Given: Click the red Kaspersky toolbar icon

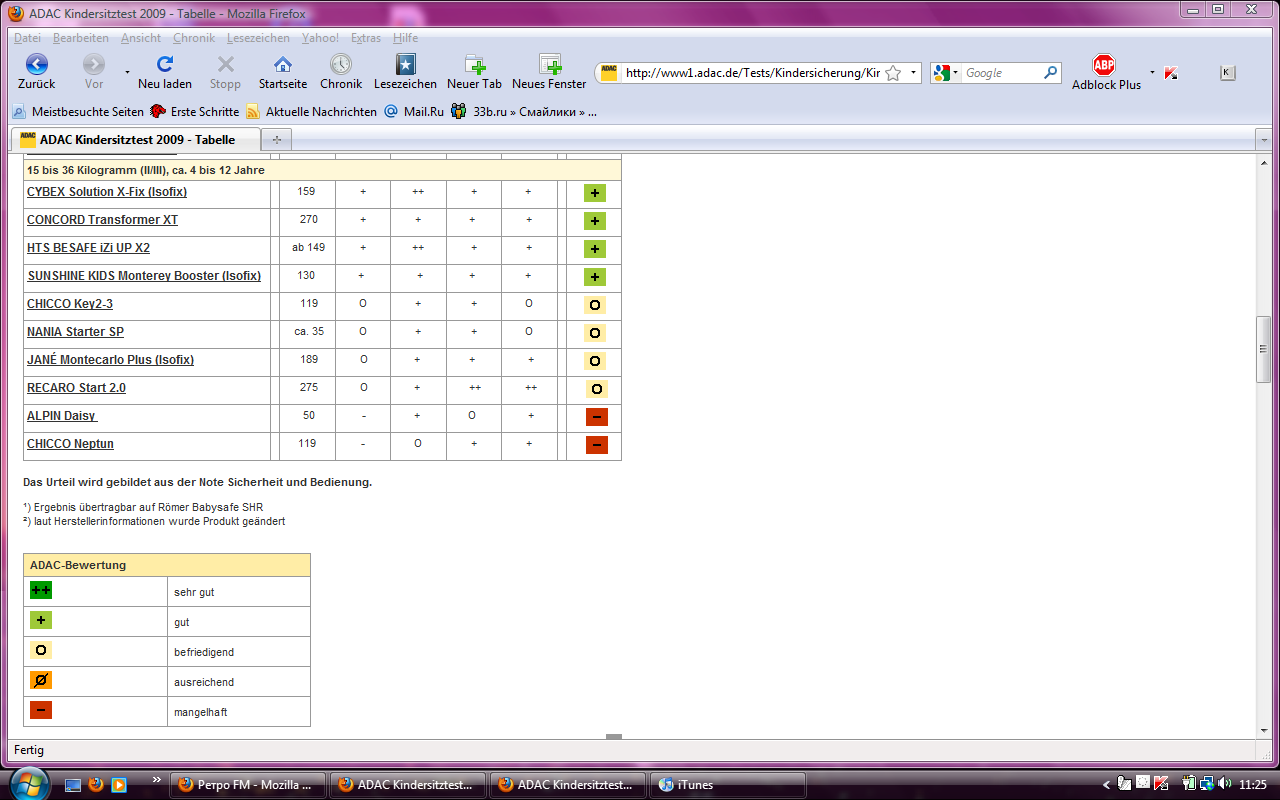Looking at the screenshot, I should (1170, 73).
